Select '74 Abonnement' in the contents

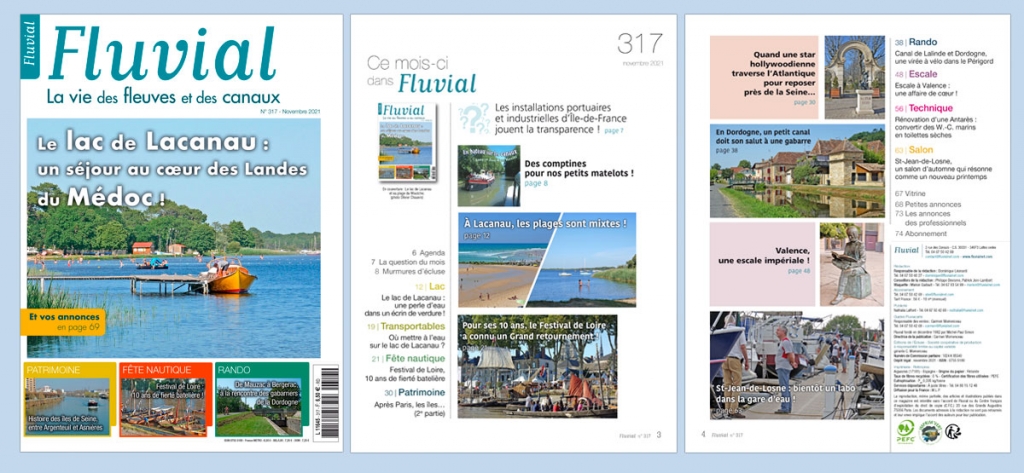(x=921, y=233)
